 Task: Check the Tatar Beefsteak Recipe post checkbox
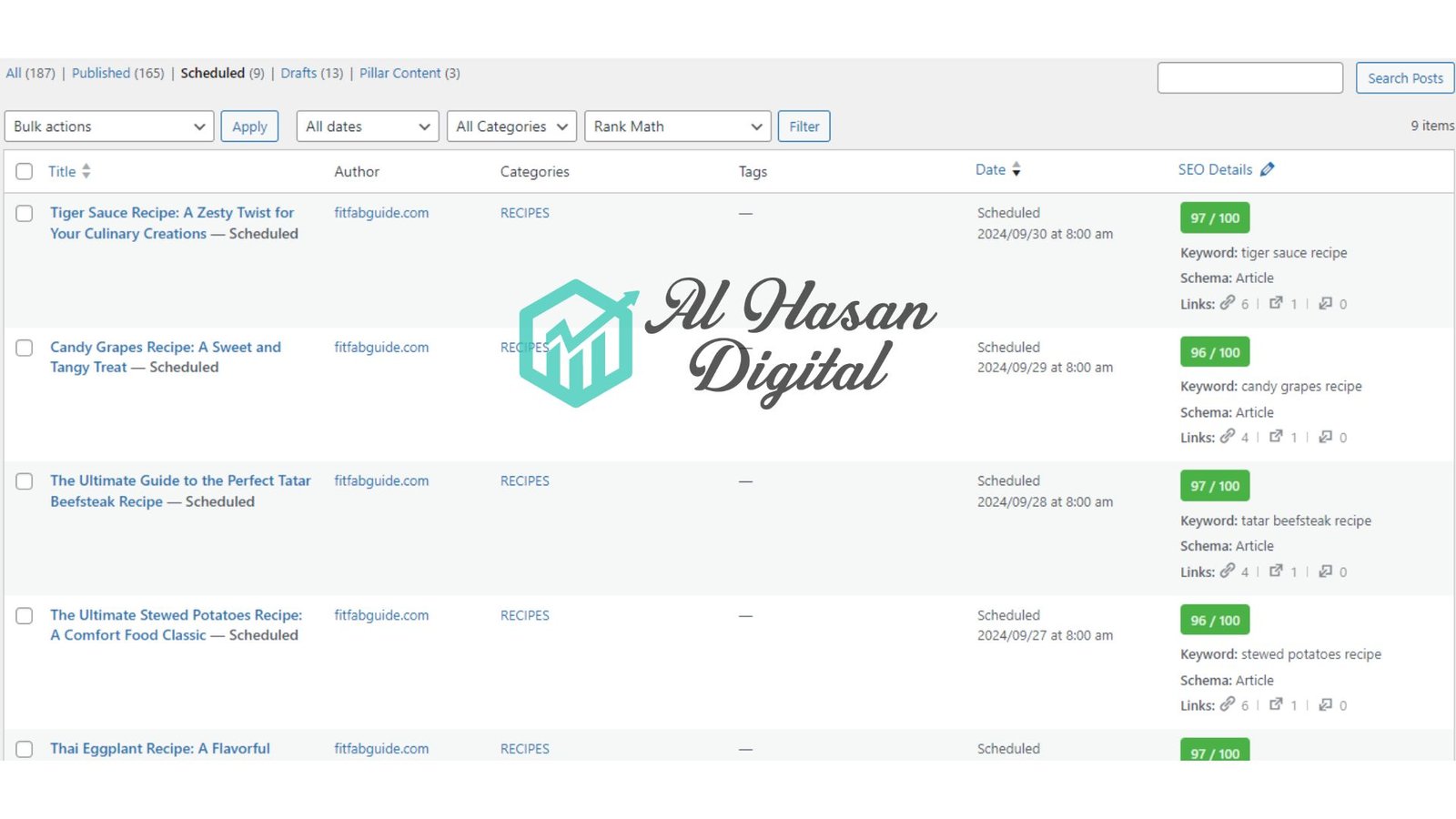(25, 481)
